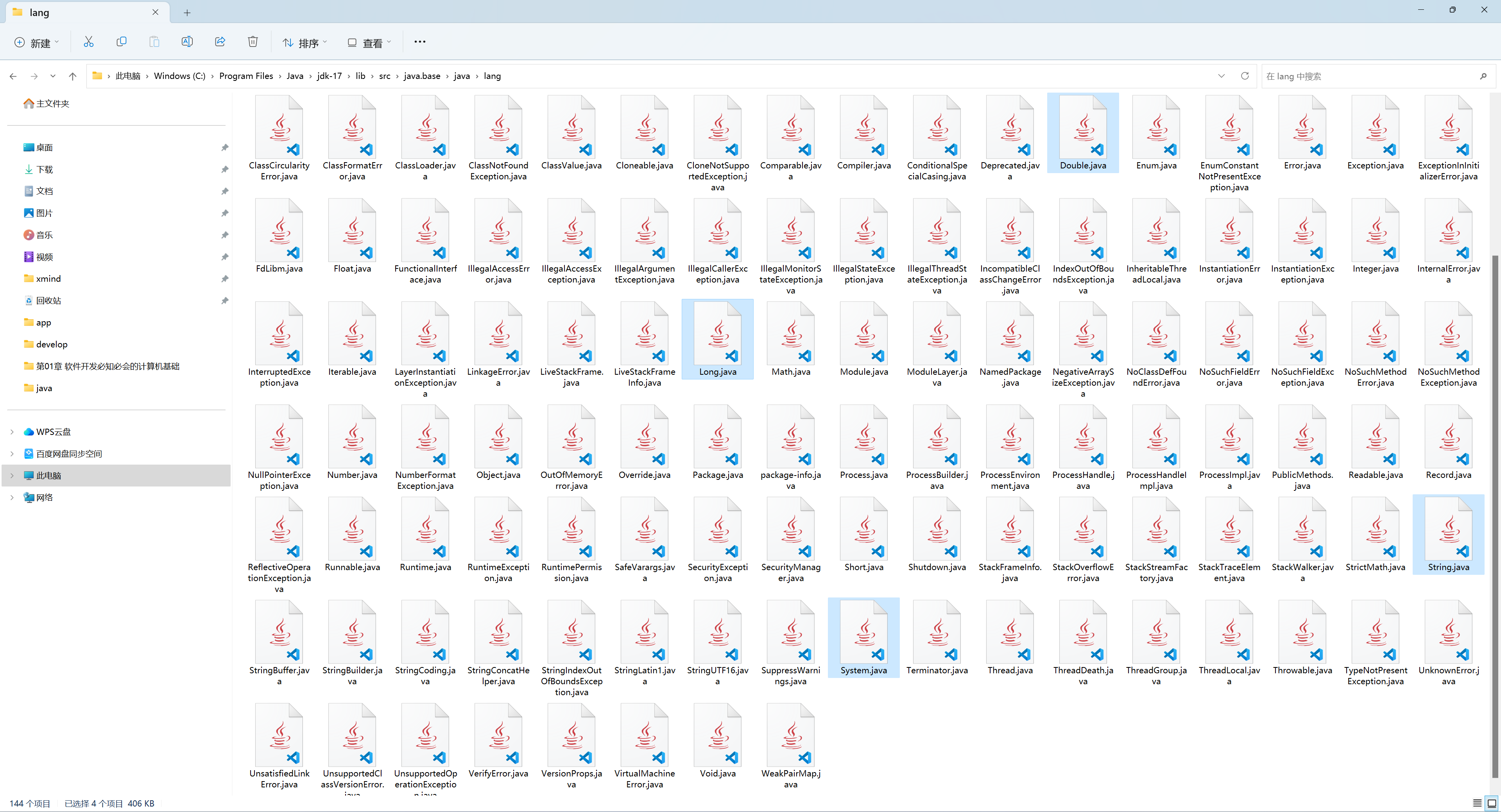Image resolution: width=1501 pixels, height=812 pixels.
Task: Select the System.java file icon
Action: coord(864,633)
